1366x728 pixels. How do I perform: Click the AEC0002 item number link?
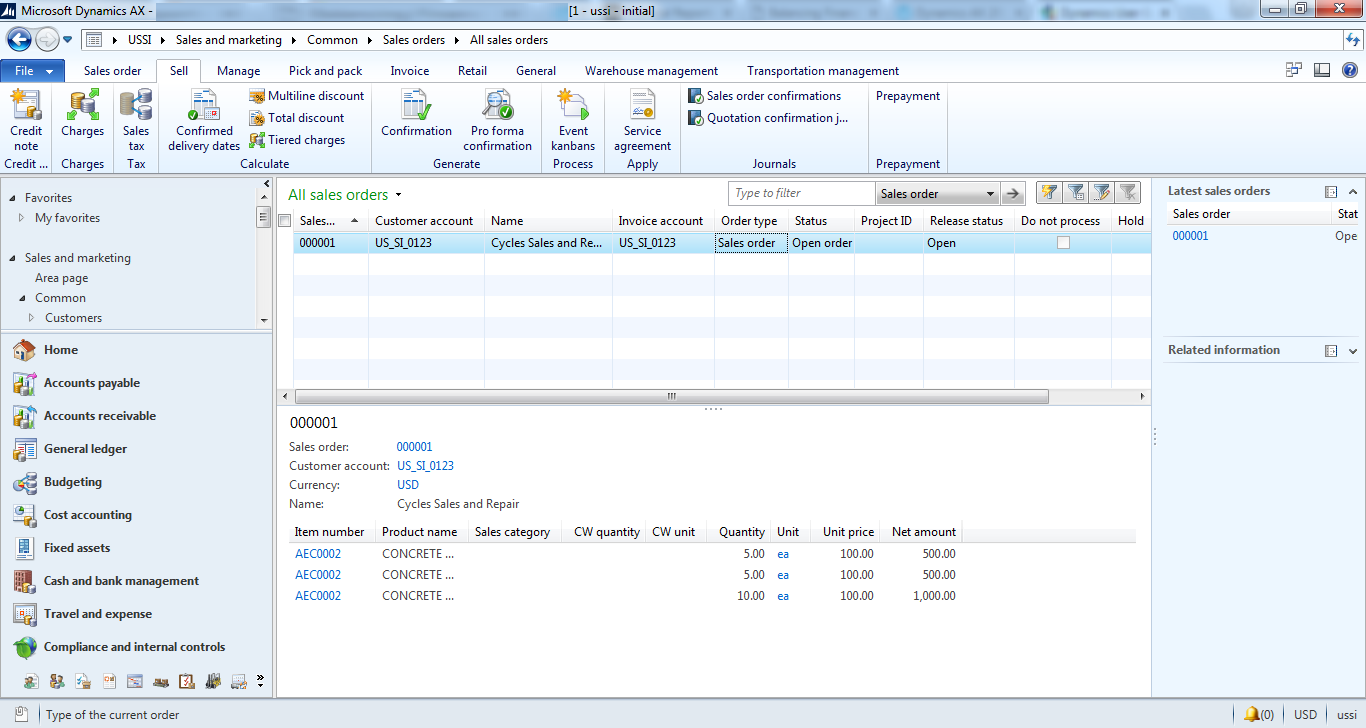pyautogui.click(x=318, y=554)
